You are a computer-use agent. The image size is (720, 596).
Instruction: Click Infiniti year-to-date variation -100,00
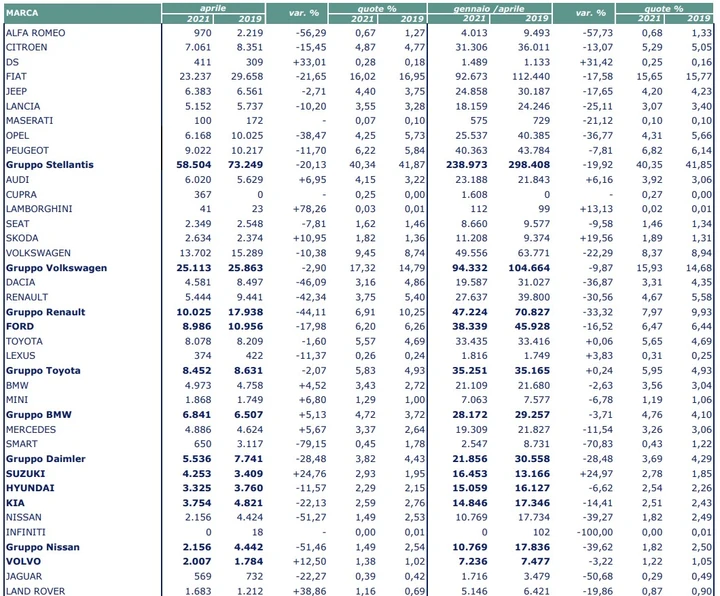tap(595, 533)
